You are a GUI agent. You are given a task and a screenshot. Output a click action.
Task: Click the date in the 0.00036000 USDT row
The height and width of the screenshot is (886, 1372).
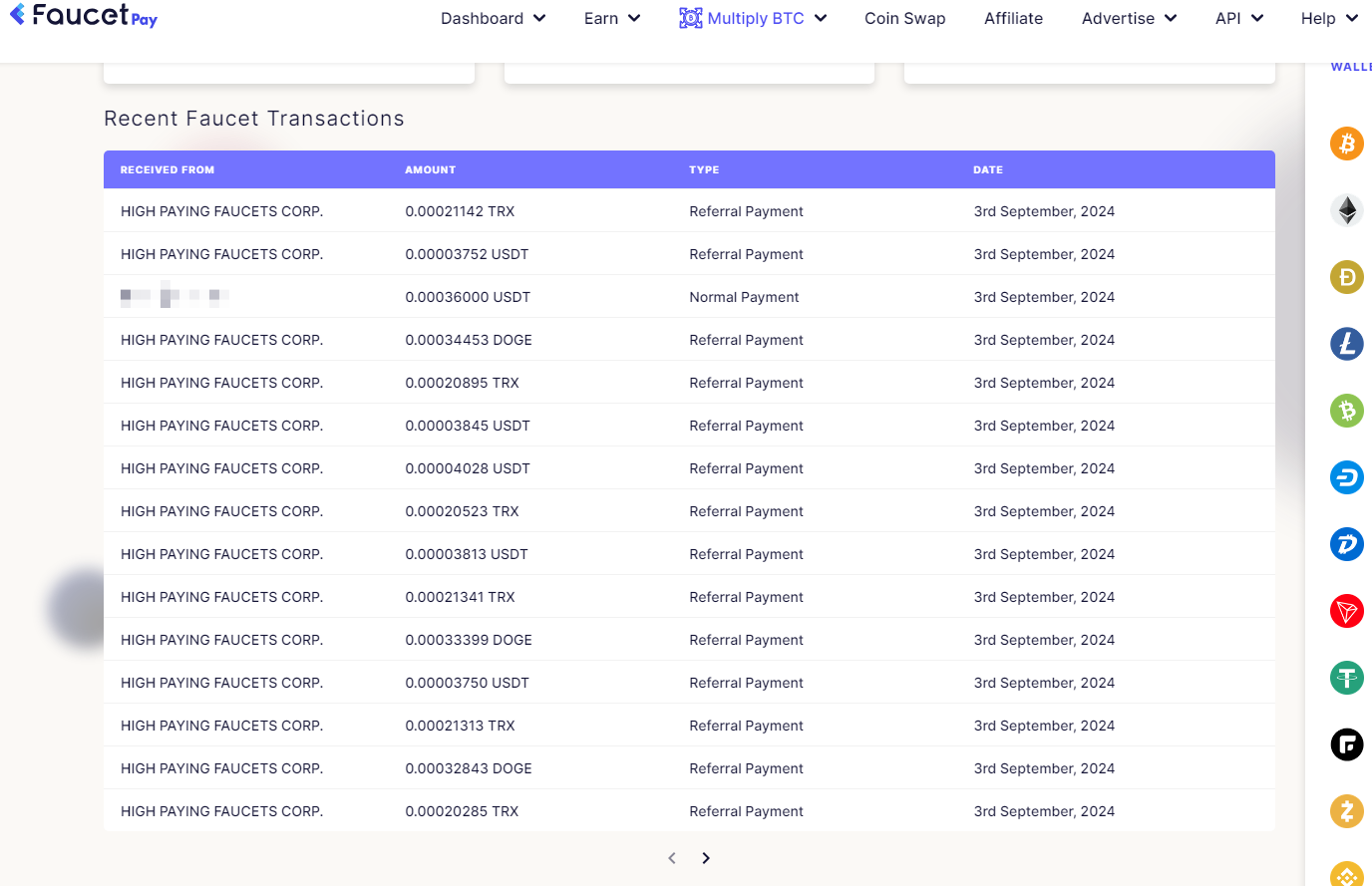[x=1044, y=297]
